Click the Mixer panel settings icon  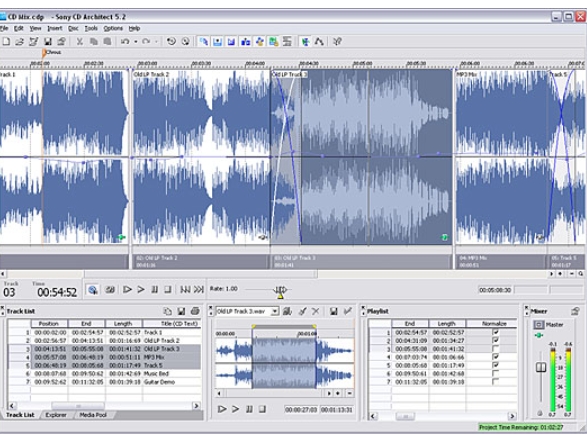pyautogui.click(x=575, y=311)
